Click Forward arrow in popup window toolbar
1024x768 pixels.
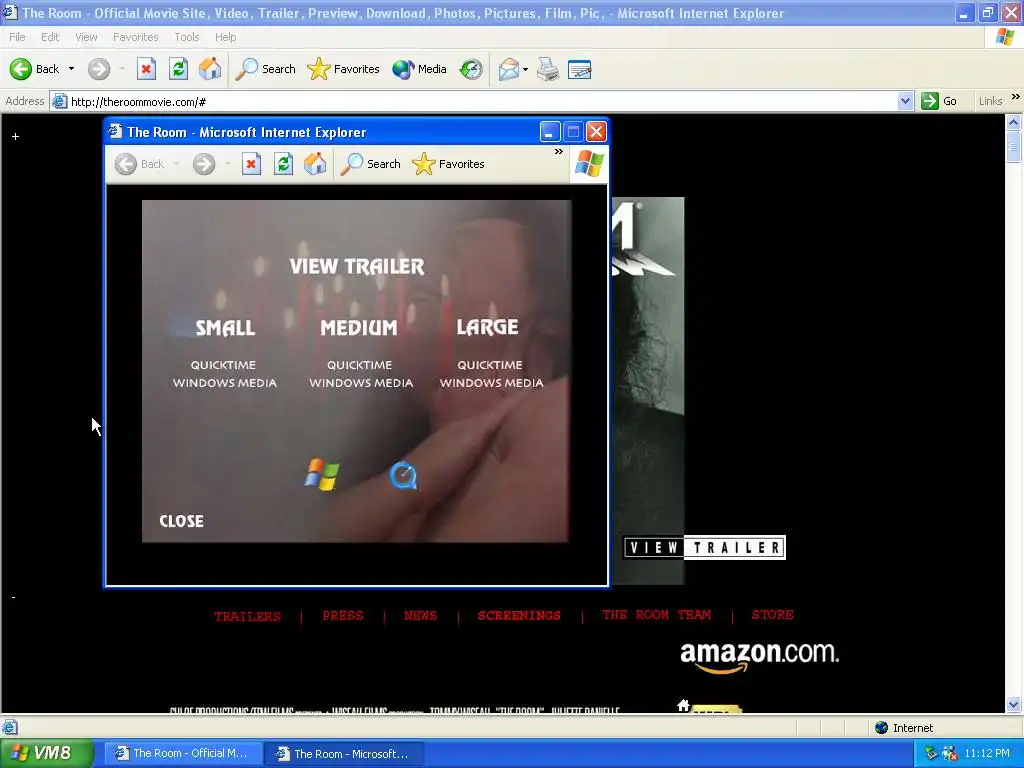(x=204, y=164)
